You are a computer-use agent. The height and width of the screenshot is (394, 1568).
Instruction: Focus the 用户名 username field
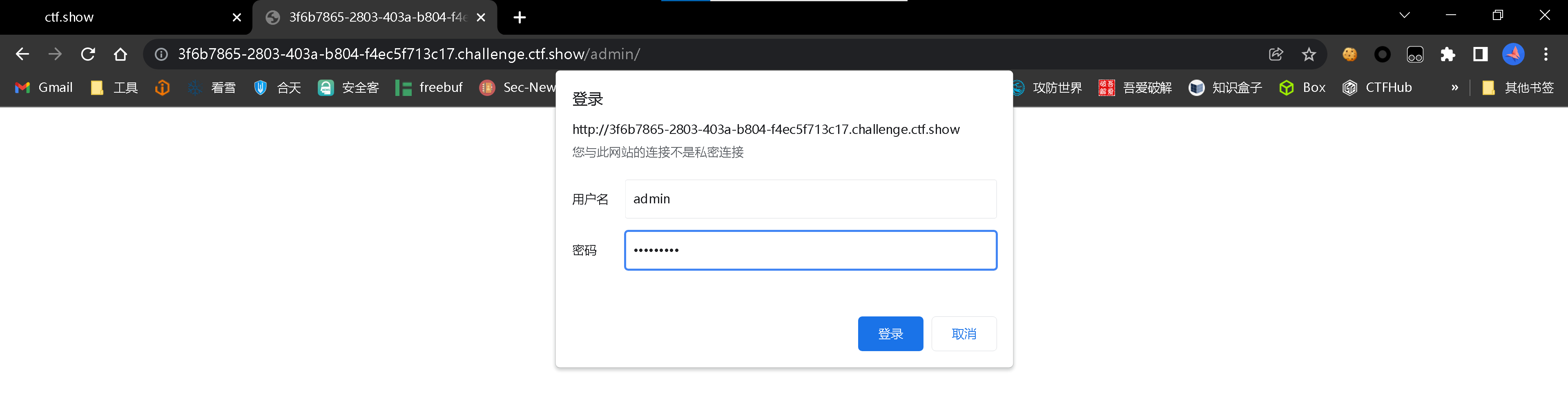coord(810,199)
